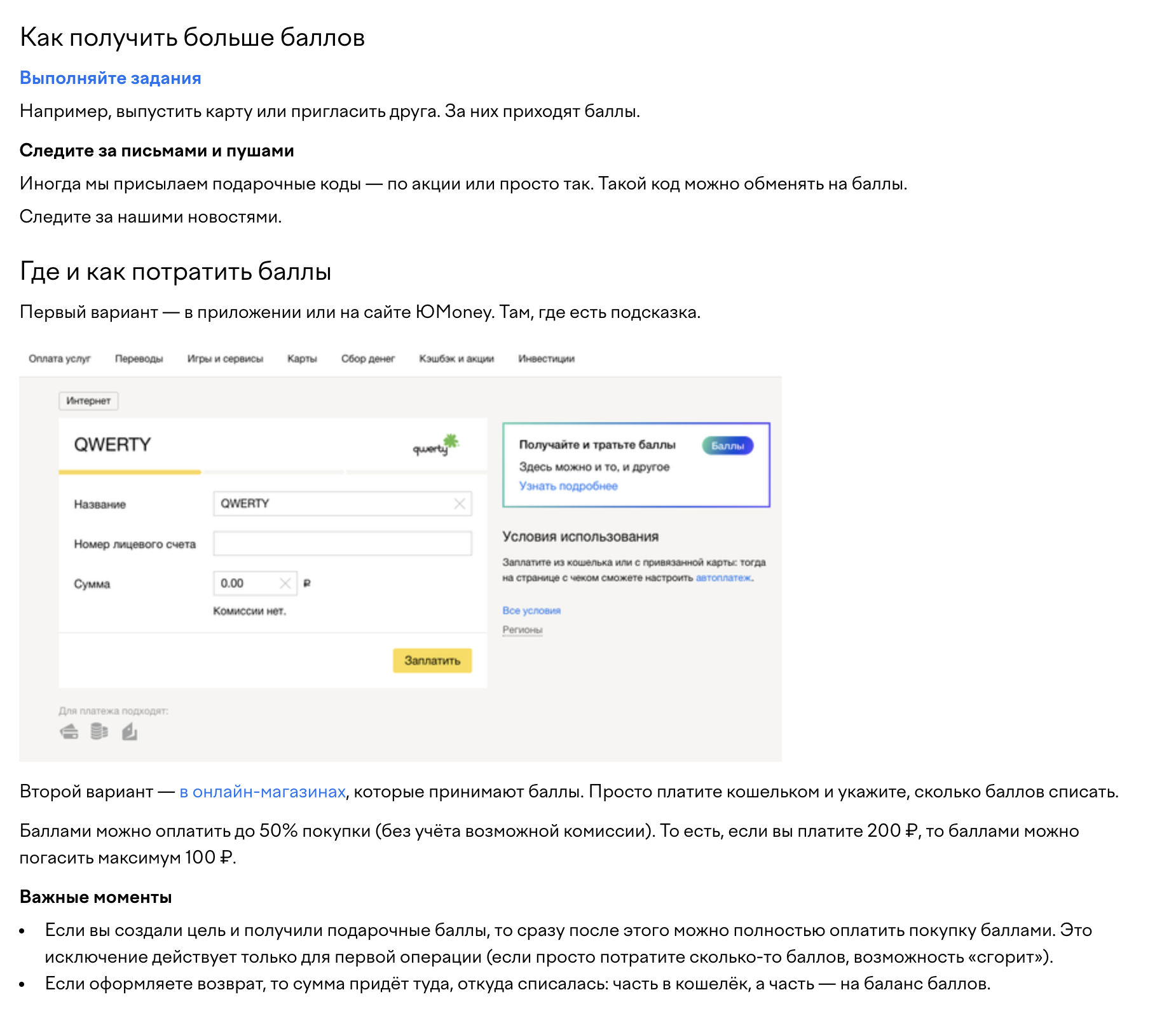Open the 'Узнать подробнее' link
This screenshot has height=1025, width=1176.
pos(568,486)
